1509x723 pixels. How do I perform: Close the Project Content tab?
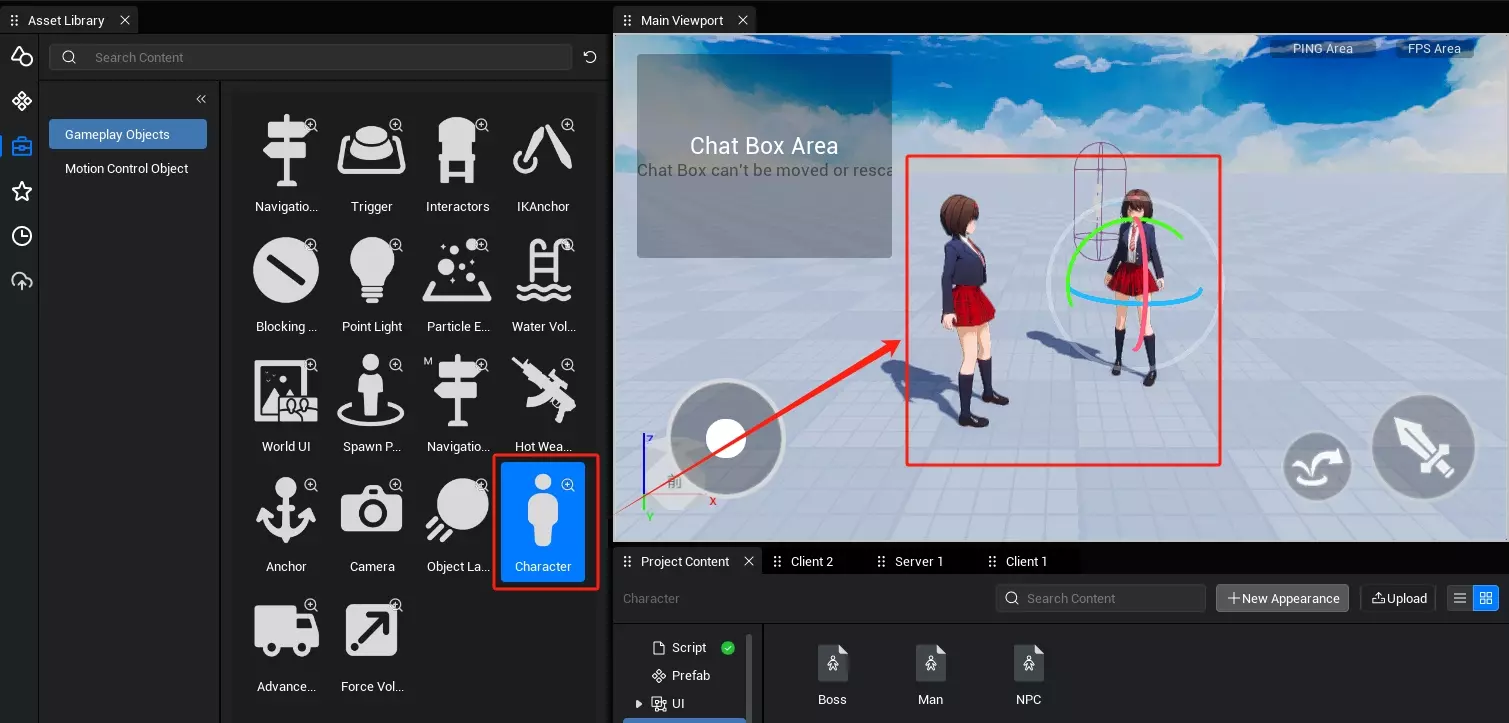pos(749,561)
